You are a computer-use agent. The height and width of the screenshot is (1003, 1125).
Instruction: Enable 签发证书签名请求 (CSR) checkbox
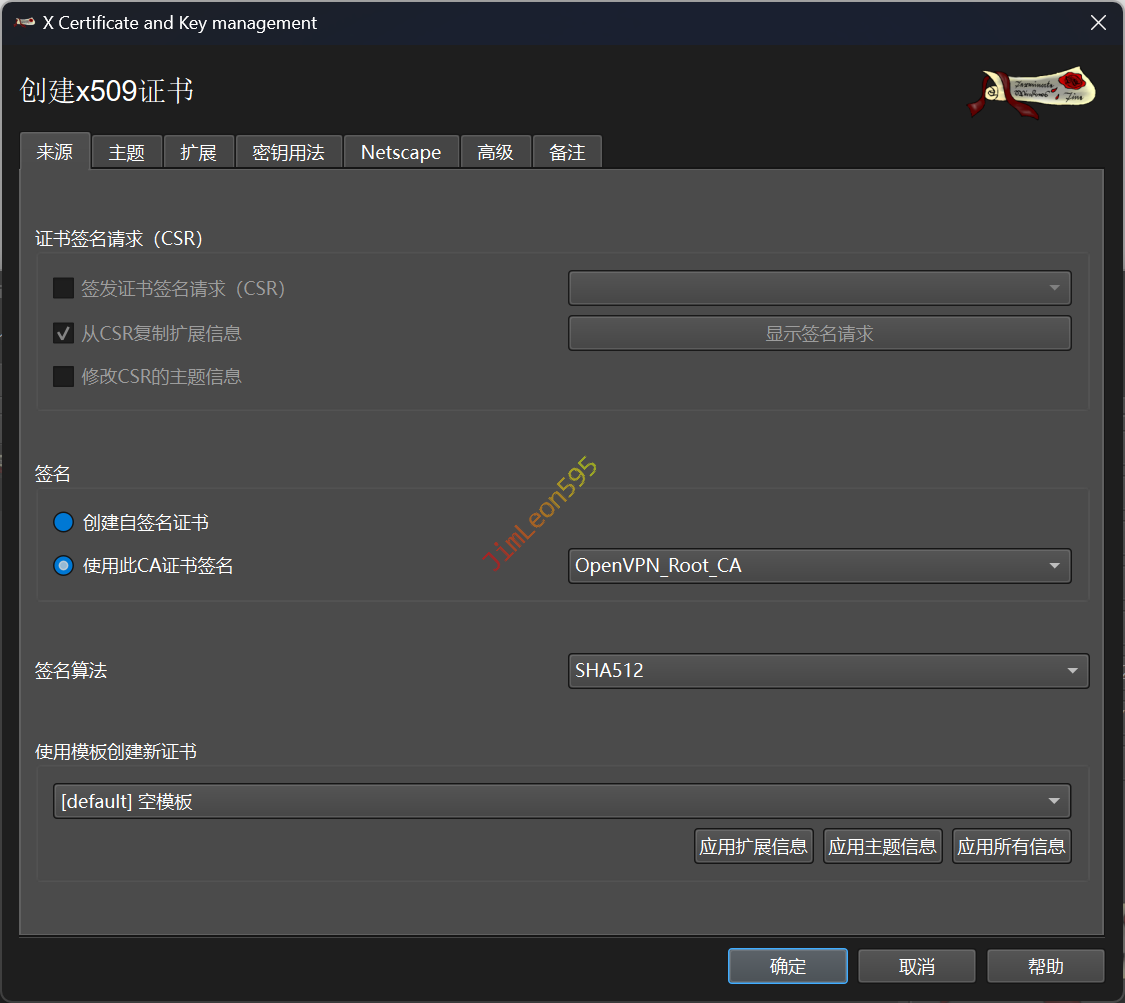(x=64, y=289)
